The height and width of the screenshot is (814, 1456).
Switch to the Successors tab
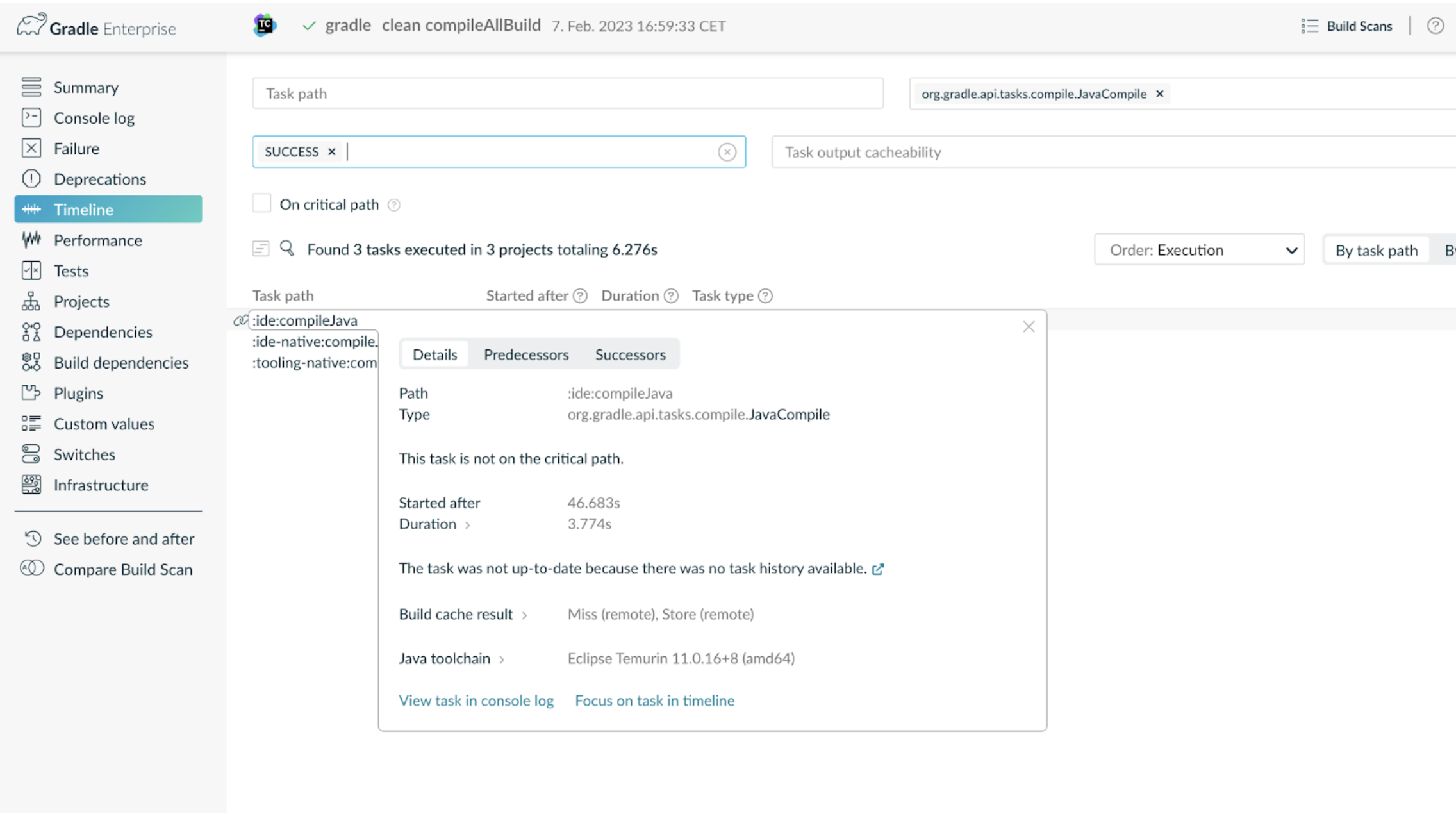click(630, 354)
